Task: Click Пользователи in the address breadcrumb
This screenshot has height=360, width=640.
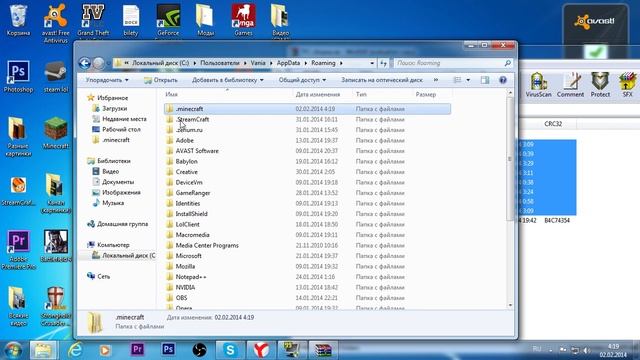Action: [220, 63]
